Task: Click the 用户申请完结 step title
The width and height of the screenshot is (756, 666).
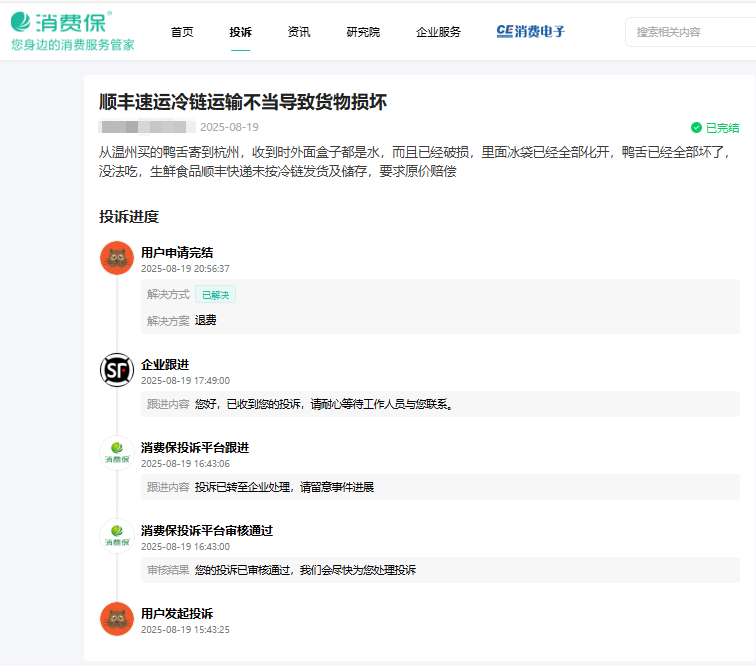Action: [x=177, y=253]
